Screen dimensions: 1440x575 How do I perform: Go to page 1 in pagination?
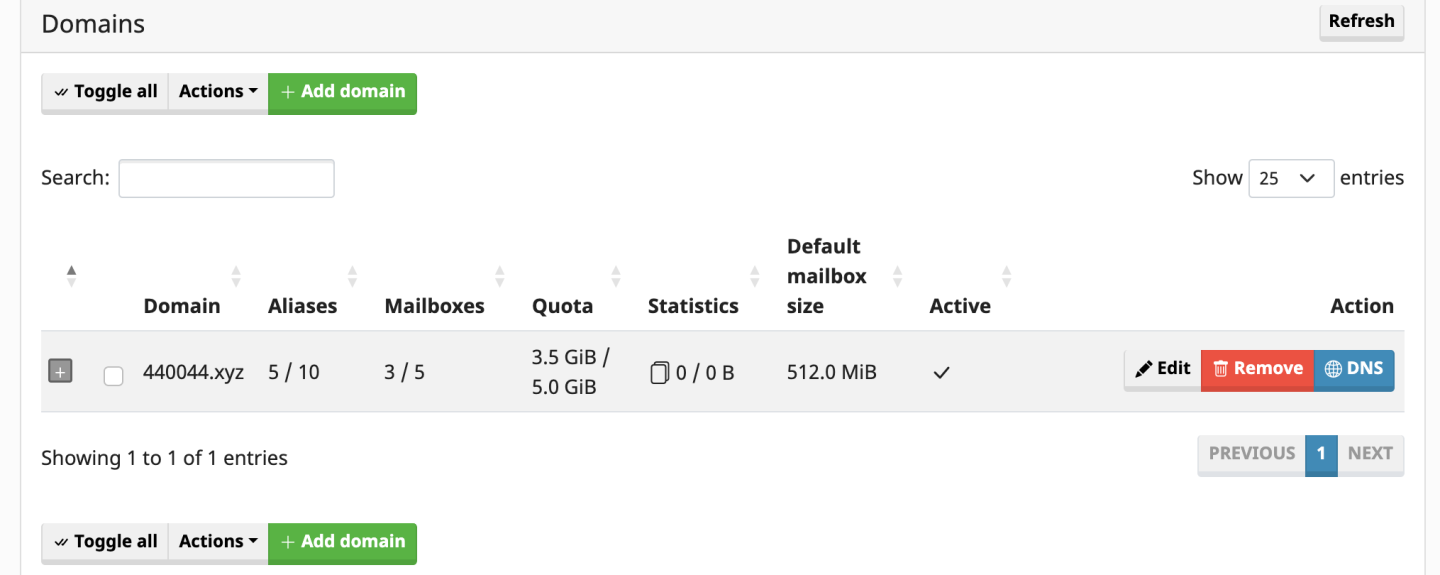pos(1321,453)
